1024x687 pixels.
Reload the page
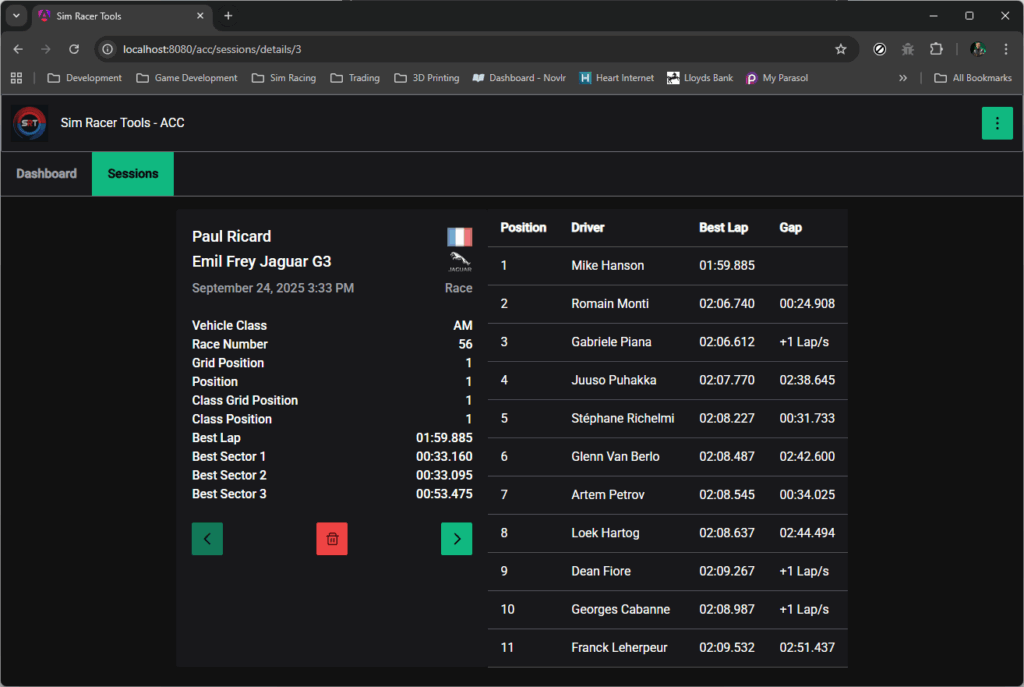click(74, 49)
